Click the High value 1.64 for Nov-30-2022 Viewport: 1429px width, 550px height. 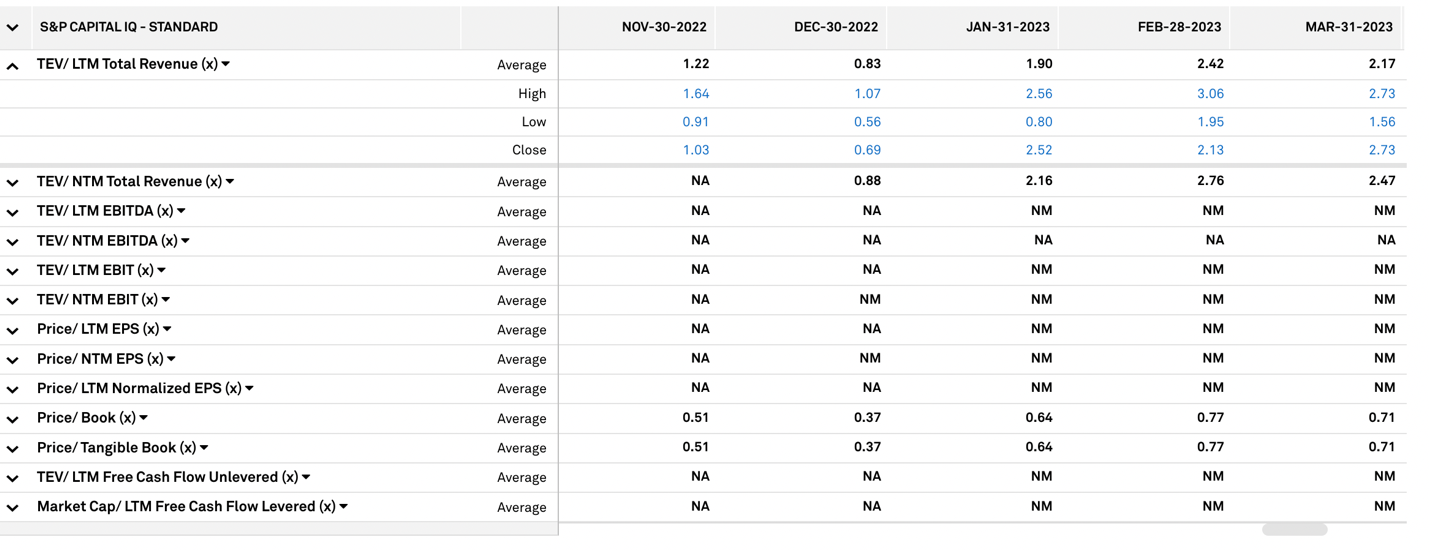click(695, 94)
